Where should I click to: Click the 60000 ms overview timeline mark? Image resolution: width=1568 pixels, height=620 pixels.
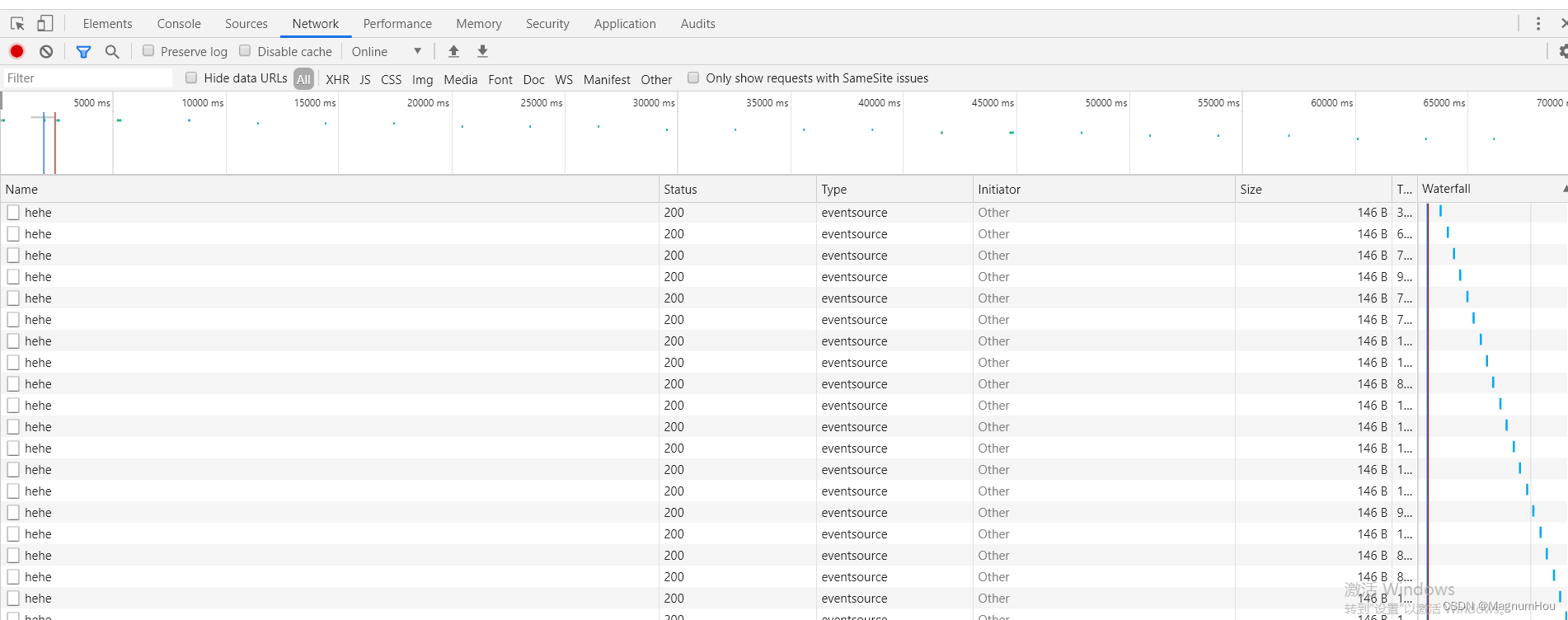coord(1331,103)
